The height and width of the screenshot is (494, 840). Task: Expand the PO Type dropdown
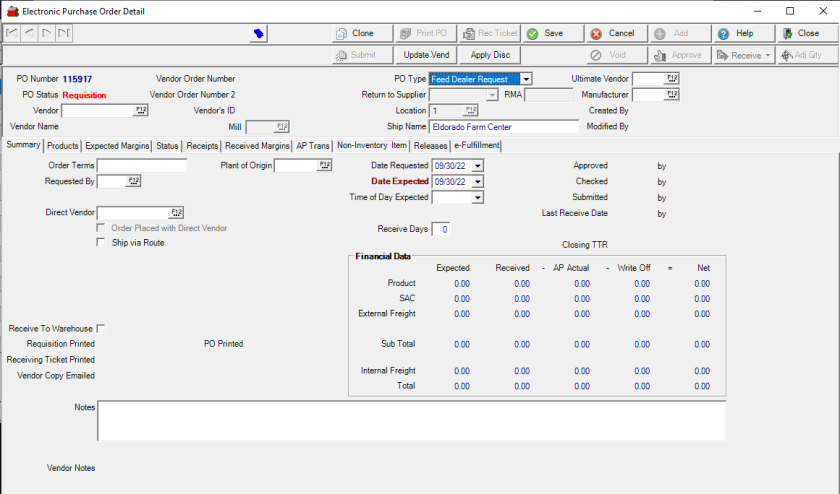tap(526, 79)
